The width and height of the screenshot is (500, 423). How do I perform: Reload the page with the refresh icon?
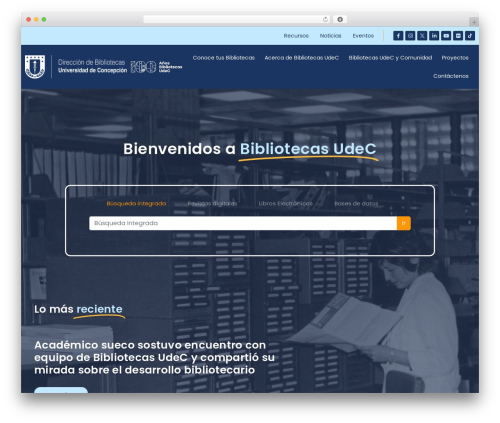(x=325, y=19)
